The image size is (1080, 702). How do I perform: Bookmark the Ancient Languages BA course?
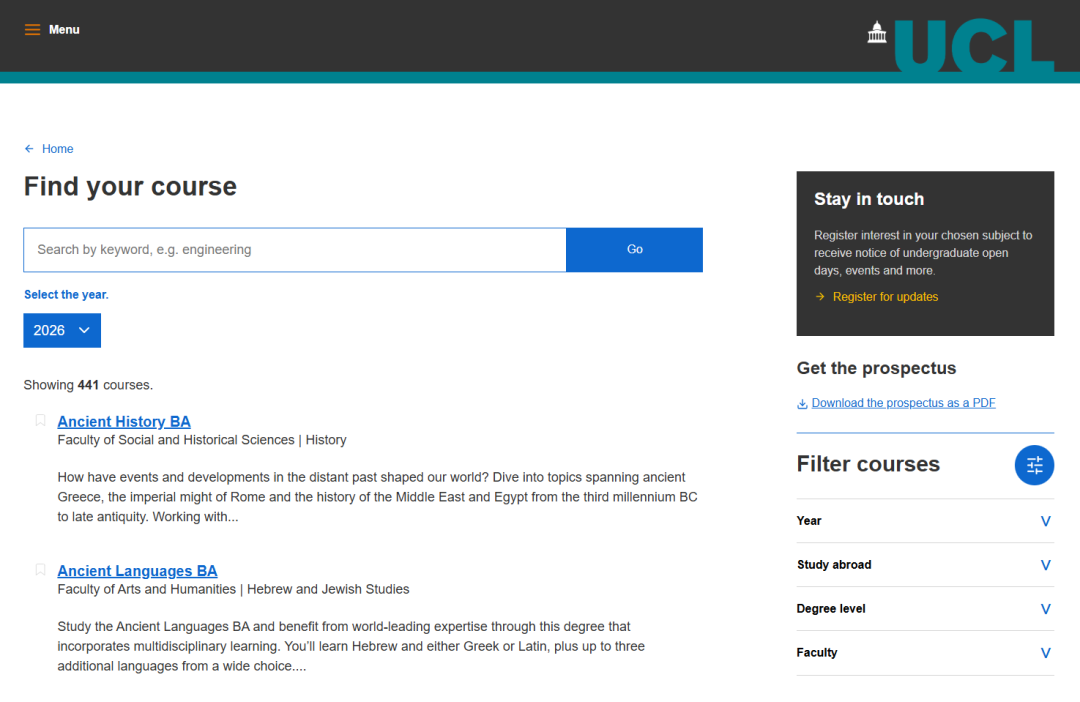point(41,570)
